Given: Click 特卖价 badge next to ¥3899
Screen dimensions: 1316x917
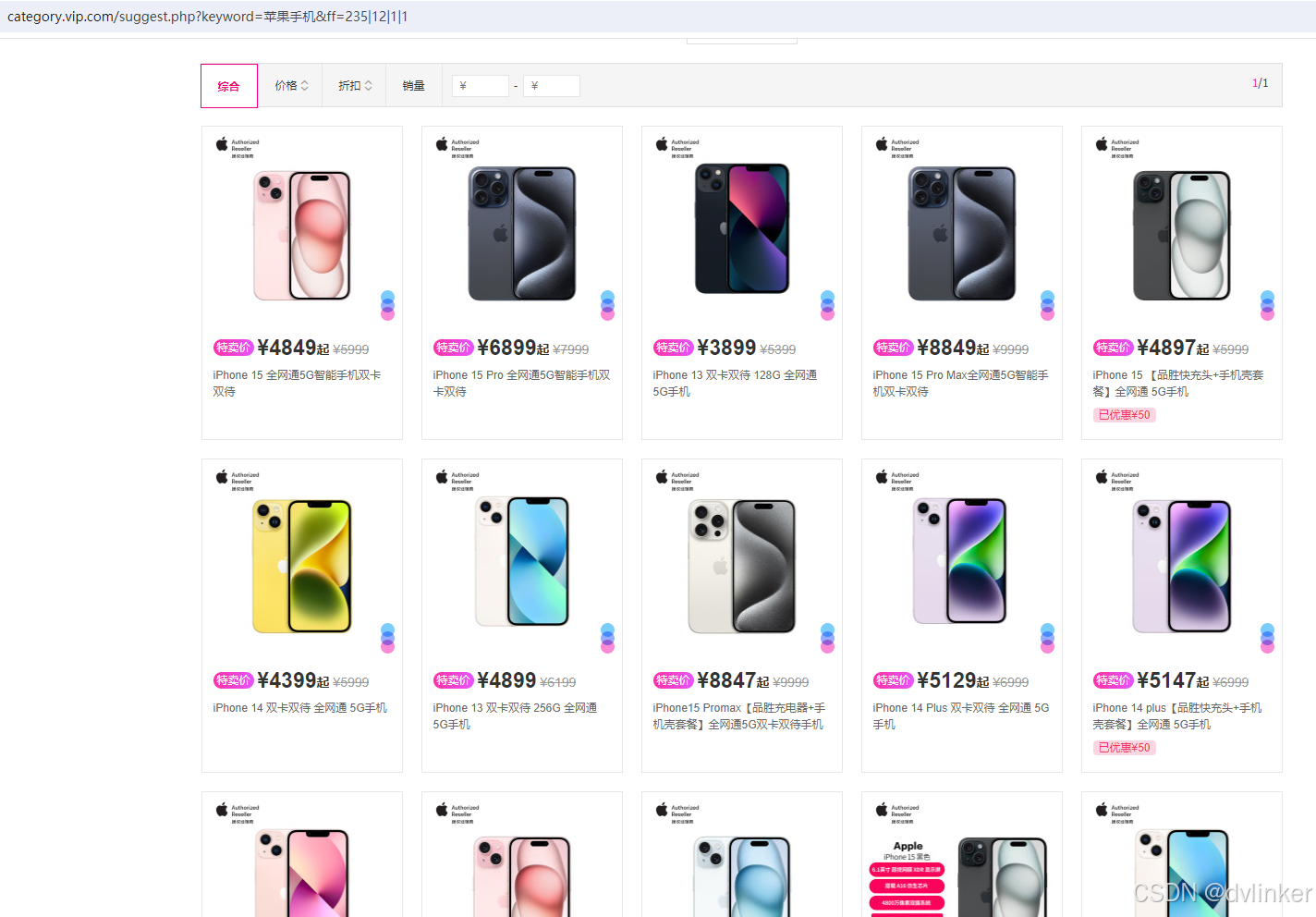Looking at the screenshot, I should pyautogui.click(x=673, y=348).
